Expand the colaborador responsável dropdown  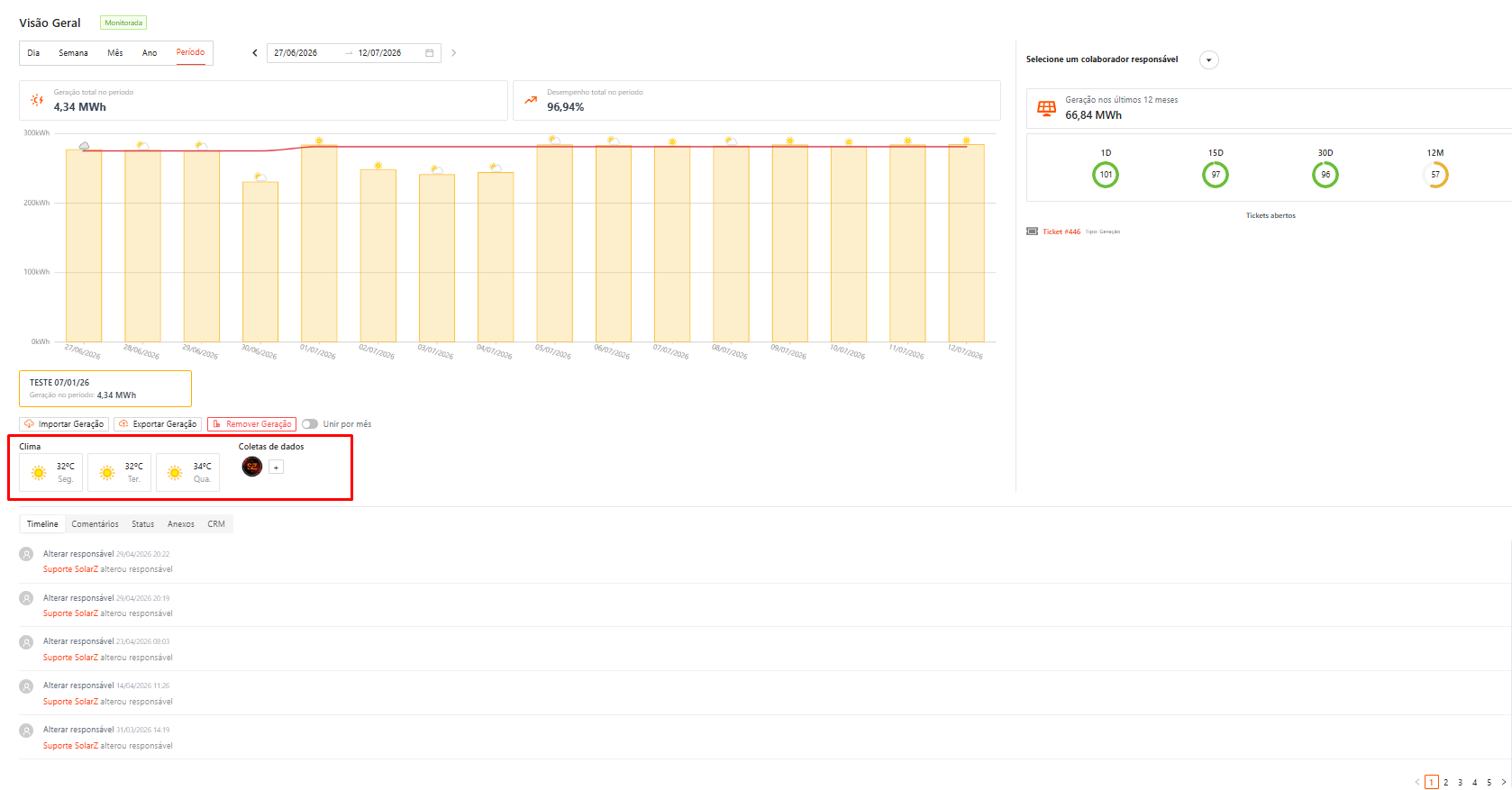1209,60
